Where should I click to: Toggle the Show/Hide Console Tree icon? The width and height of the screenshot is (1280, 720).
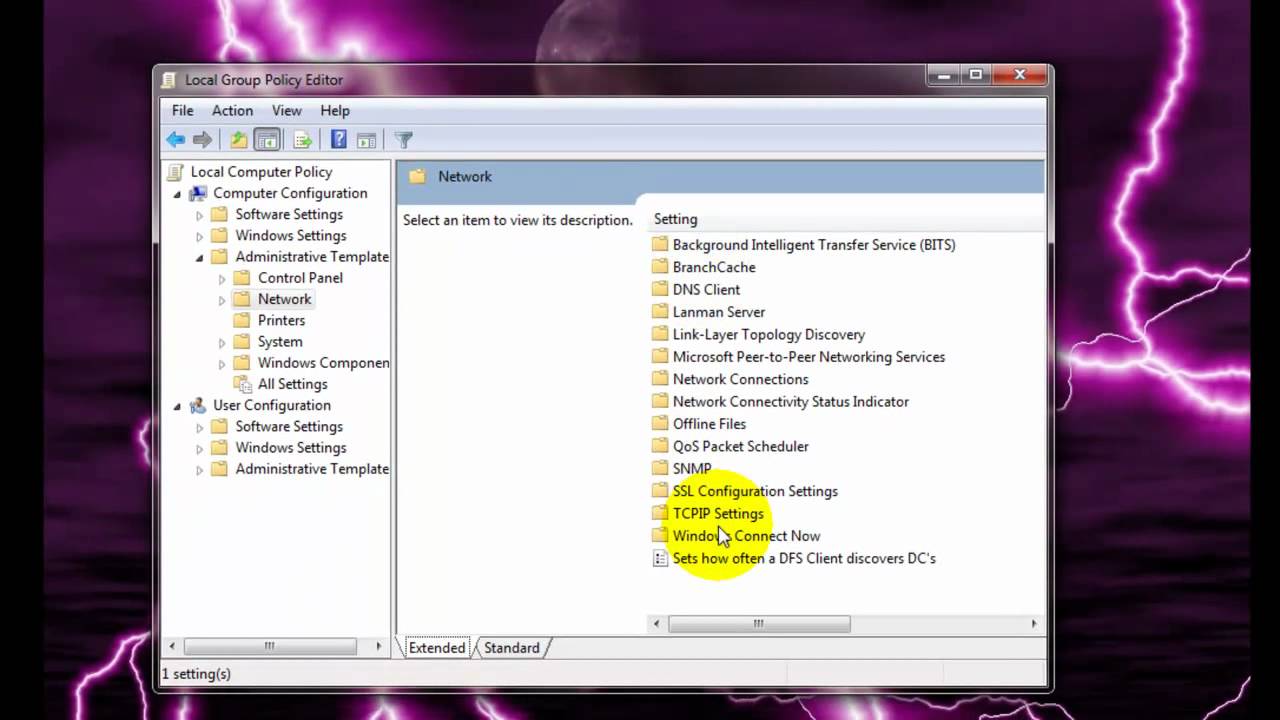[x=267, y=139]
